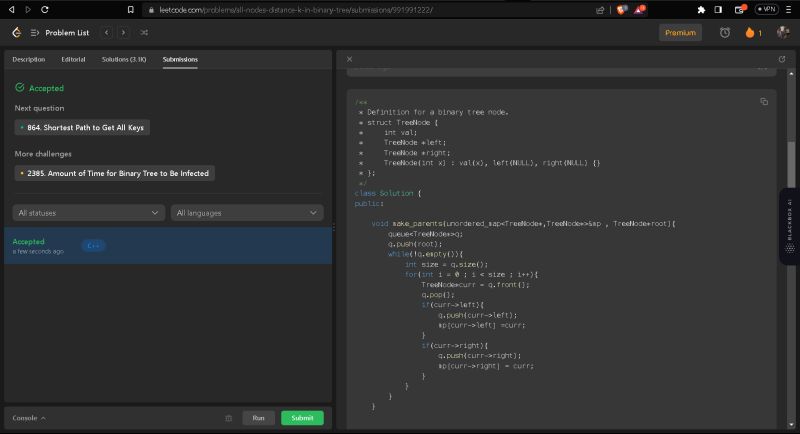Go forward in browser history

pyautogui.click(x=28, y=10)
